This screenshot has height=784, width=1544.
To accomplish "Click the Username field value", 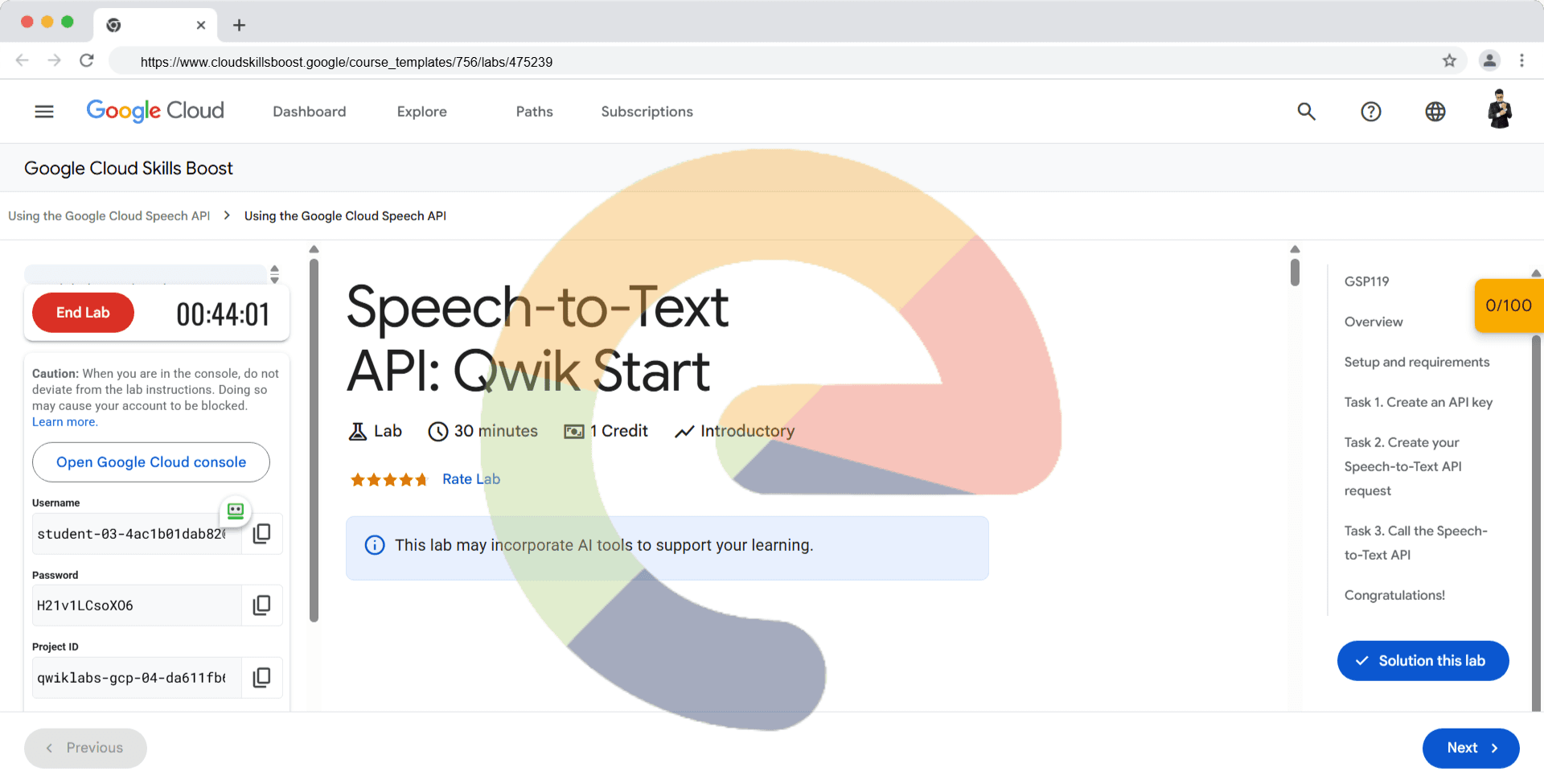I will (137, 534).
